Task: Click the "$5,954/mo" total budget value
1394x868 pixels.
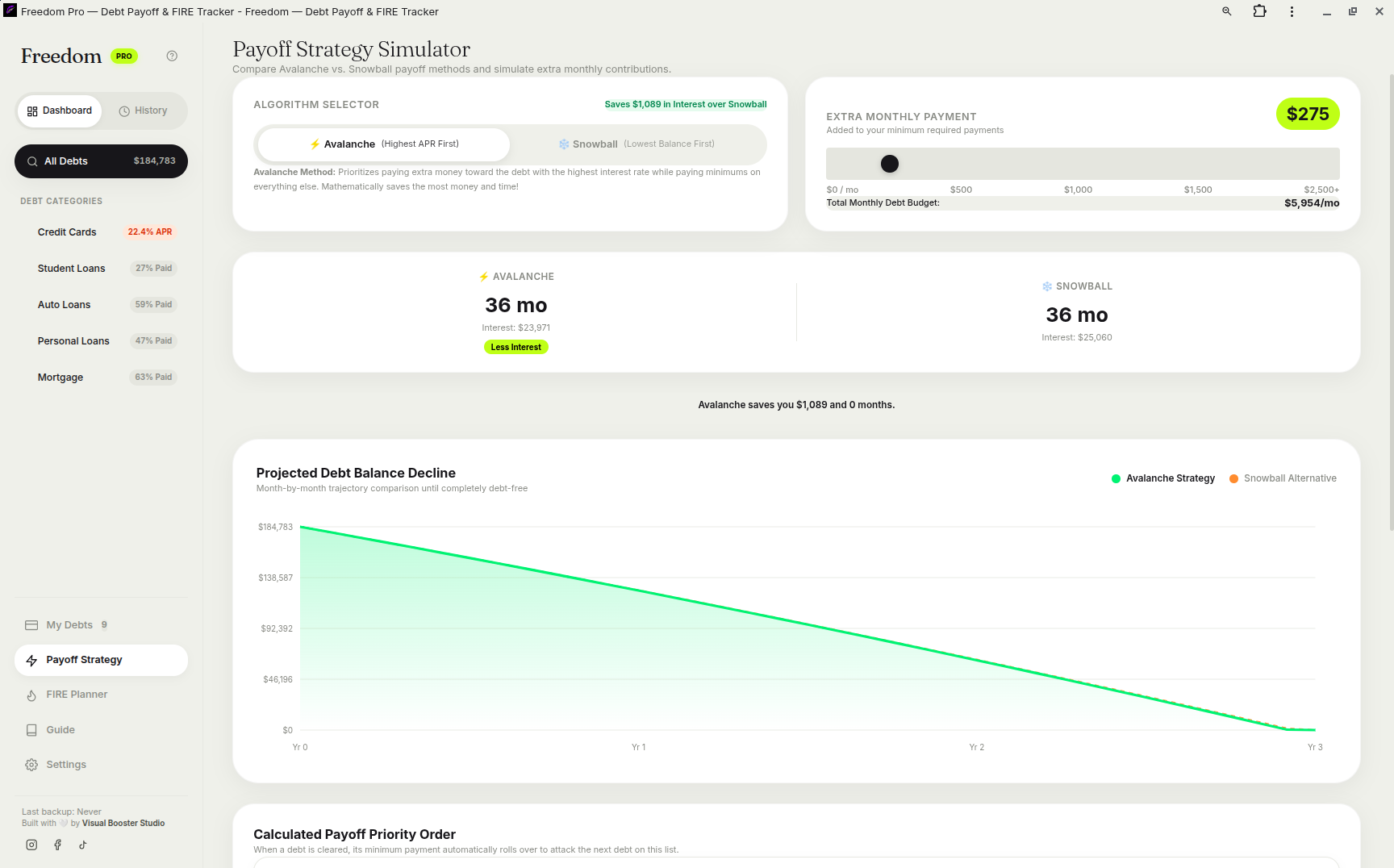Action: tap(1312, 203)
